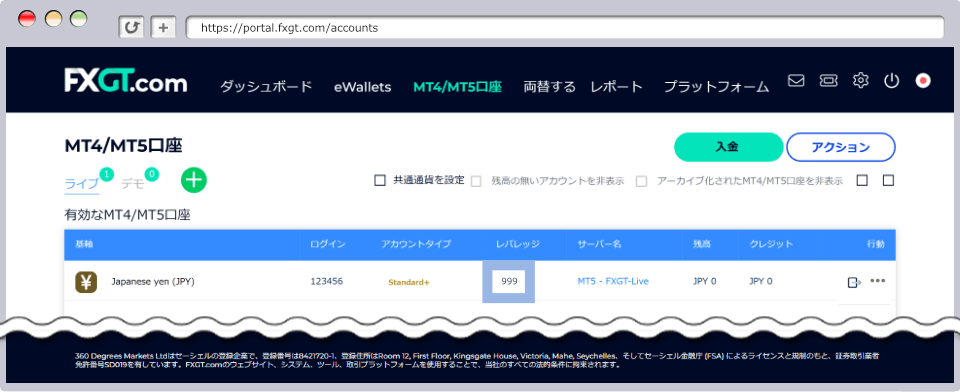Open a new browser tab with plus
The image size is (960, 392).
(x=163, y=28)
